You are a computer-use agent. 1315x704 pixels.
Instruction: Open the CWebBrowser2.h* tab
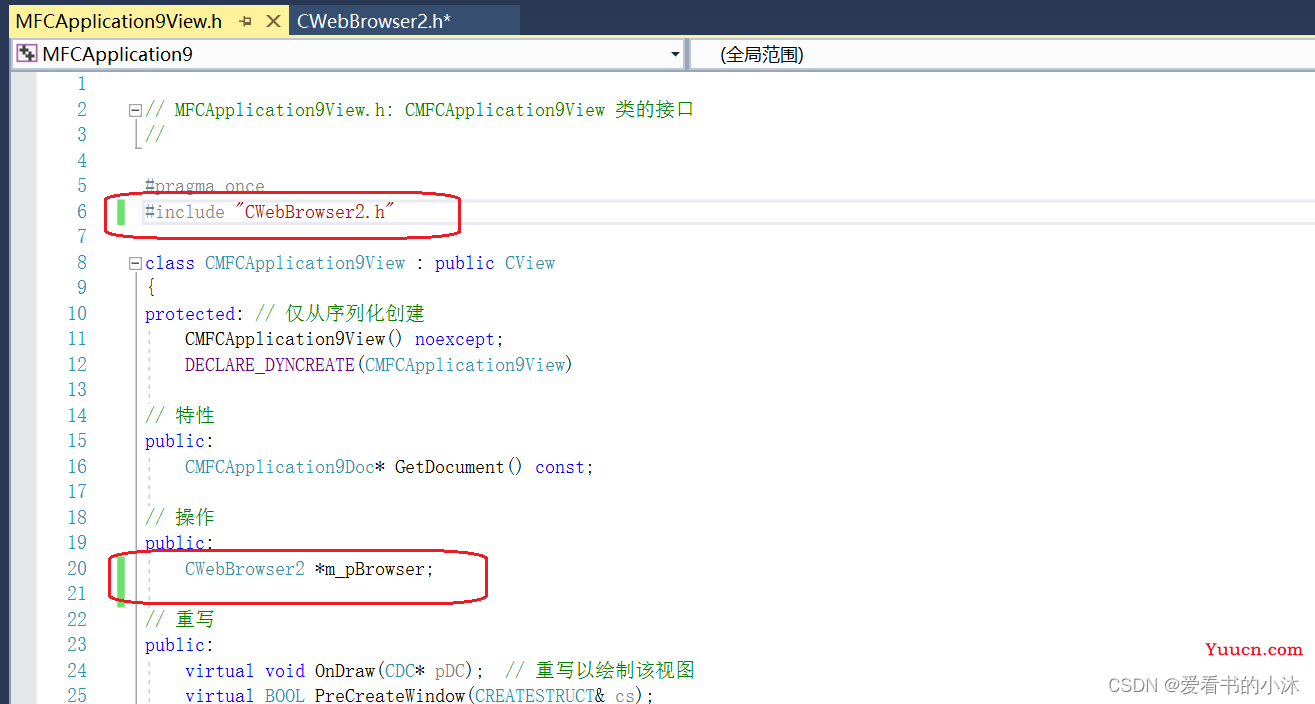pyautogui.click(x=374, y=21)
